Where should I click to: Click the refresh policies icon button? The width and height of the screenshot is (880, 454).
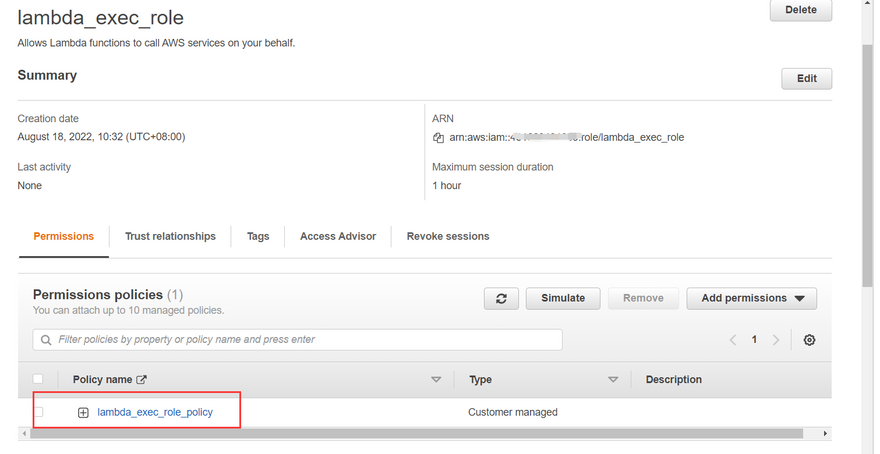(x=501, y=298)
